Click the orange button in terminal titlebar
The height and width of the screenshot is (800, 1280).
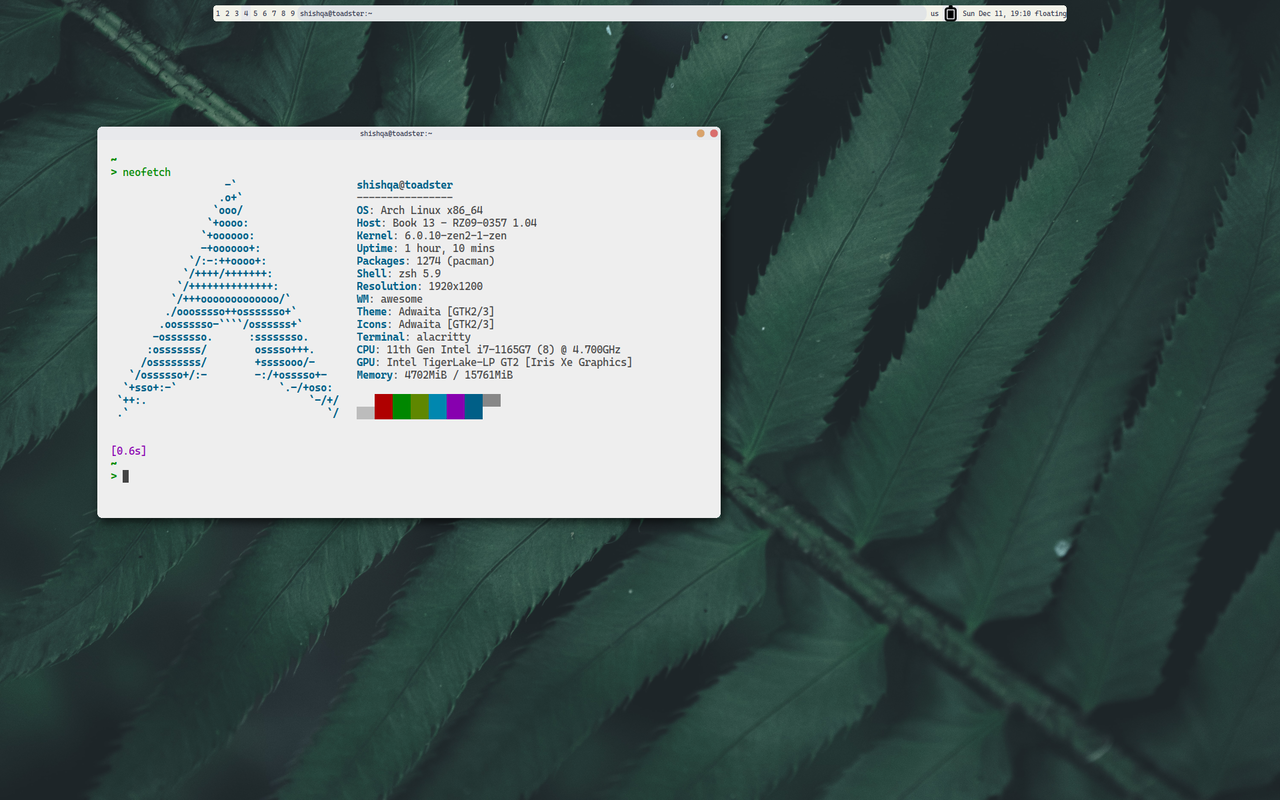click(x=700, y=133)
